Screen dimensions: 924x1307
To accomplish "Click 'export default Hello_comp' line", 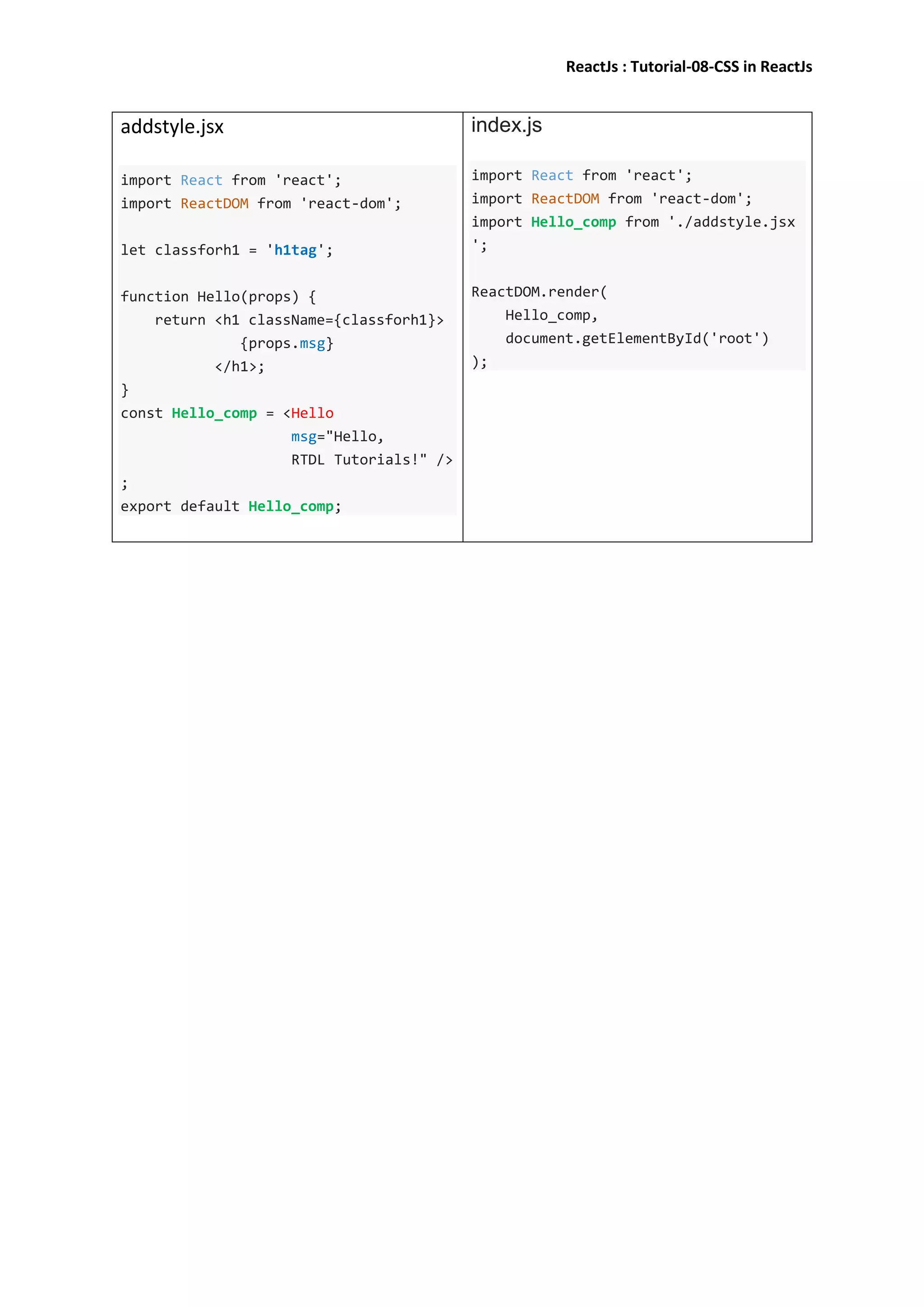I will (x=231, y=507).
